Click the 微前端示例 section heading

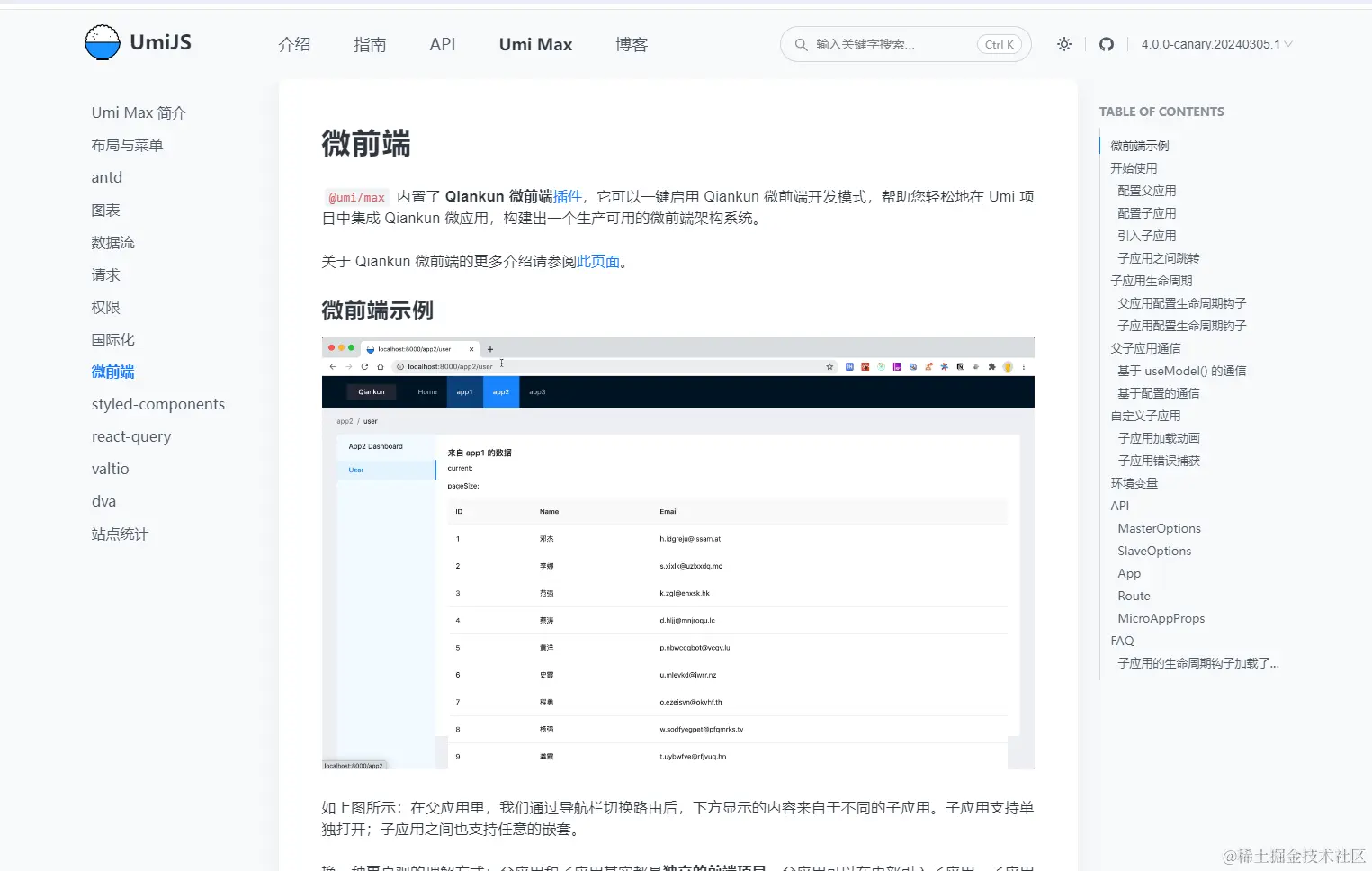pyautogui.click(x=377, y=310)
